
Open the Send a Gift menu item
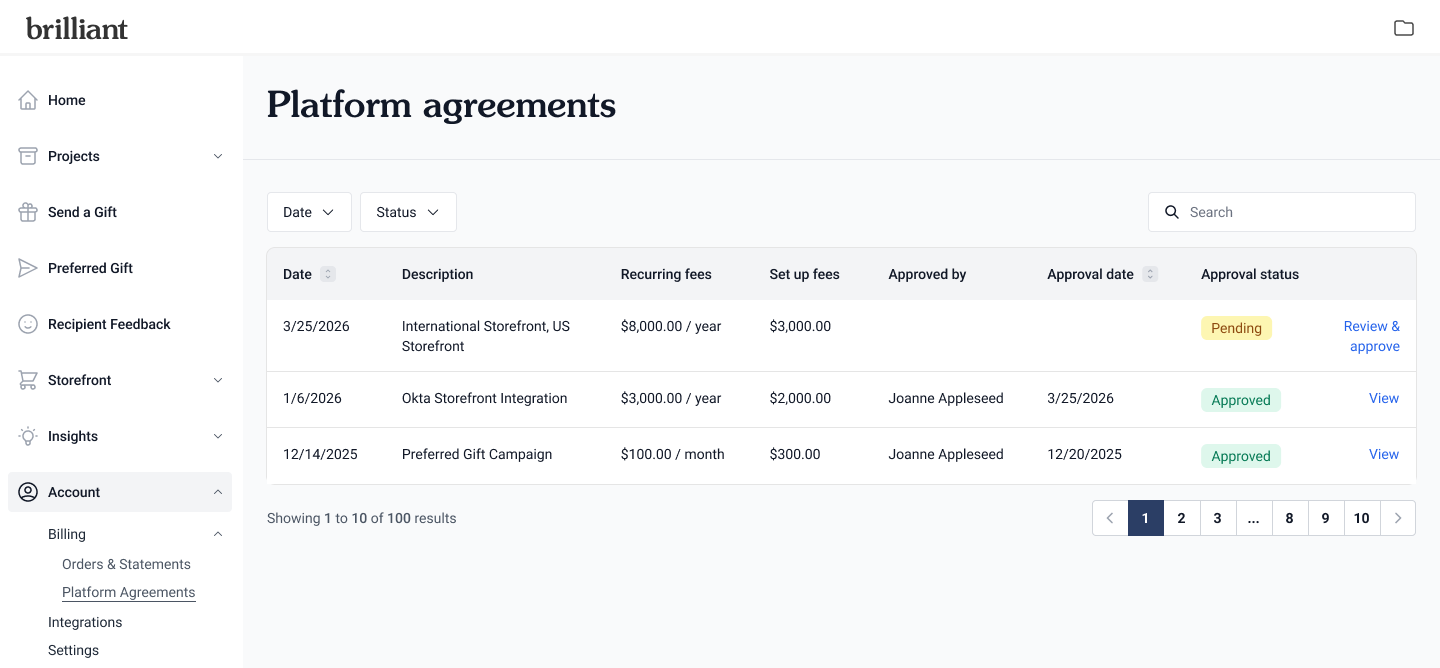click(120, 212)
